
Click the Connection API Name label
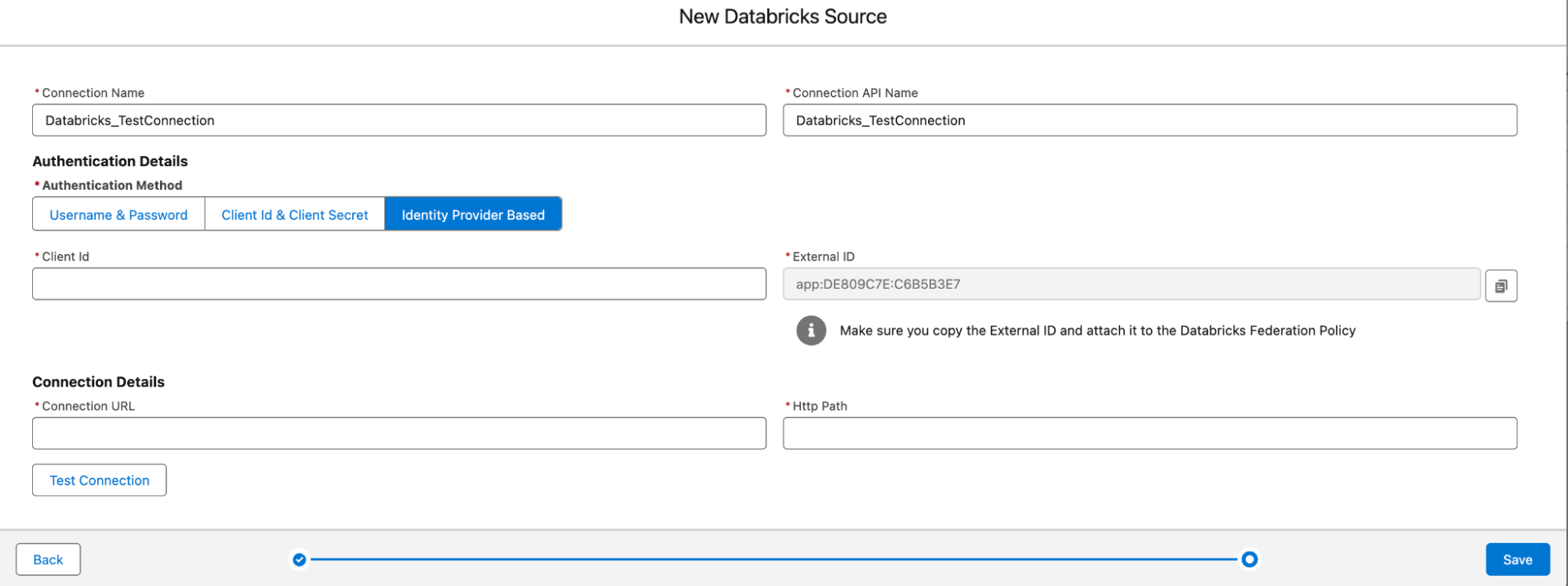click(x=855, y=93)
